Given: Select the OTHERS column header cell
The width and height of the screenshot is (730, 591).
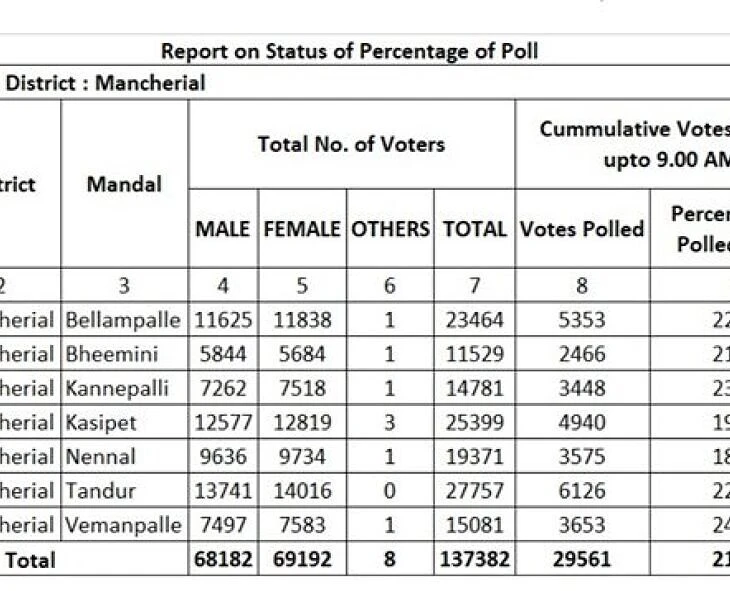Looking at the screenshot, I should point(390,228).
